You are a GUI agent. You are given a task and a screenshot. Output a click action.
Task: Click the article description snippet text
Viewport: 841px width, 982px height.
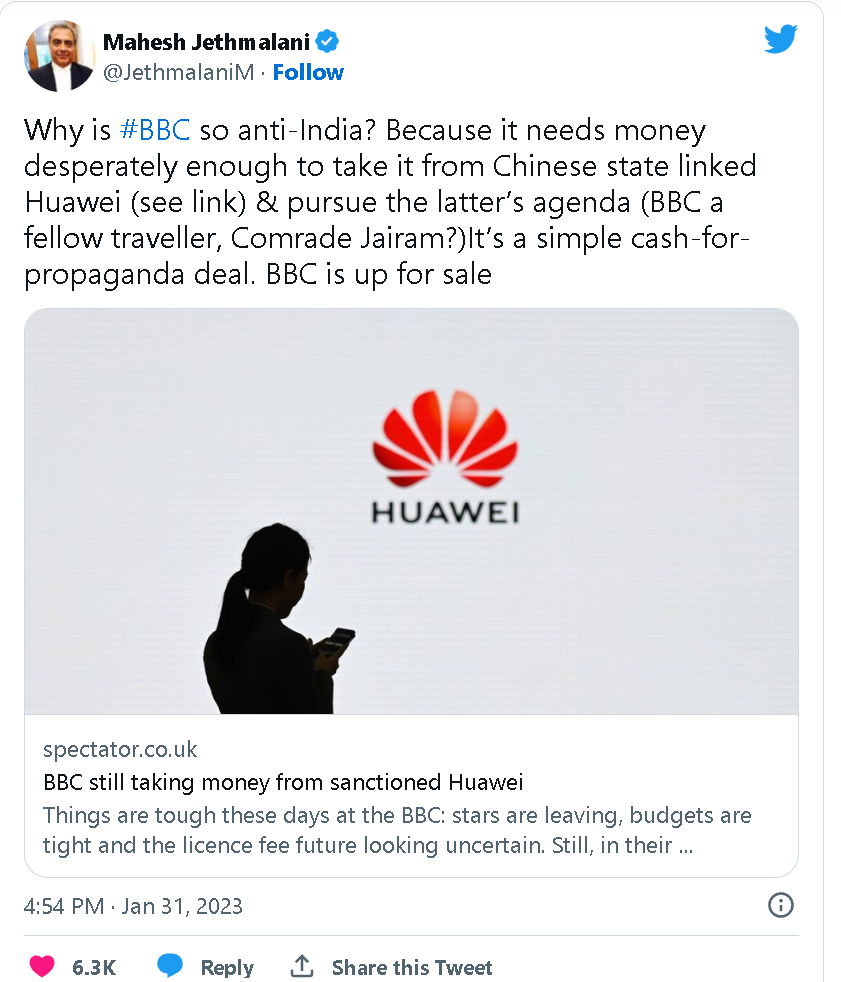[397, 830]
